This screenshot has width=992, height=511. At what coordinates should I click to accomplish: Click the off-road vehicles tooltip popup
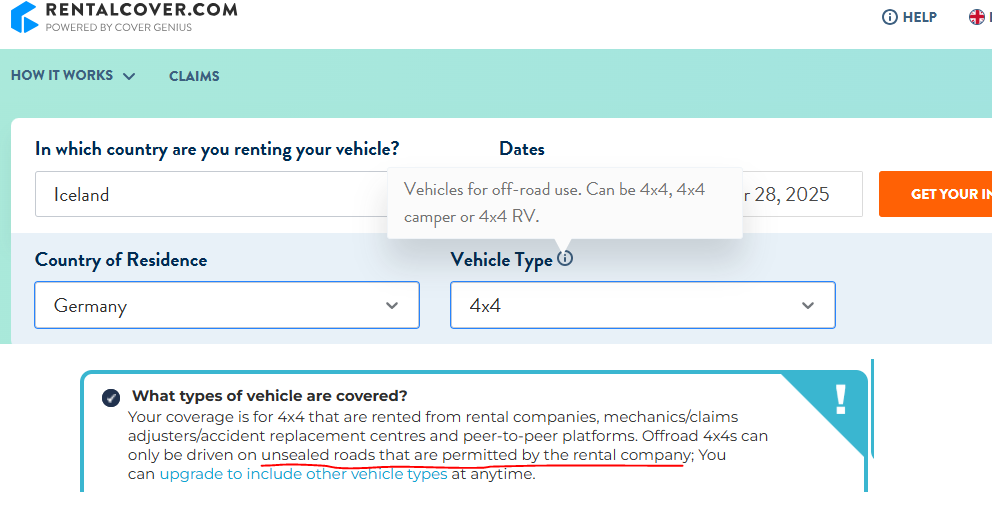tap(565, 203)
